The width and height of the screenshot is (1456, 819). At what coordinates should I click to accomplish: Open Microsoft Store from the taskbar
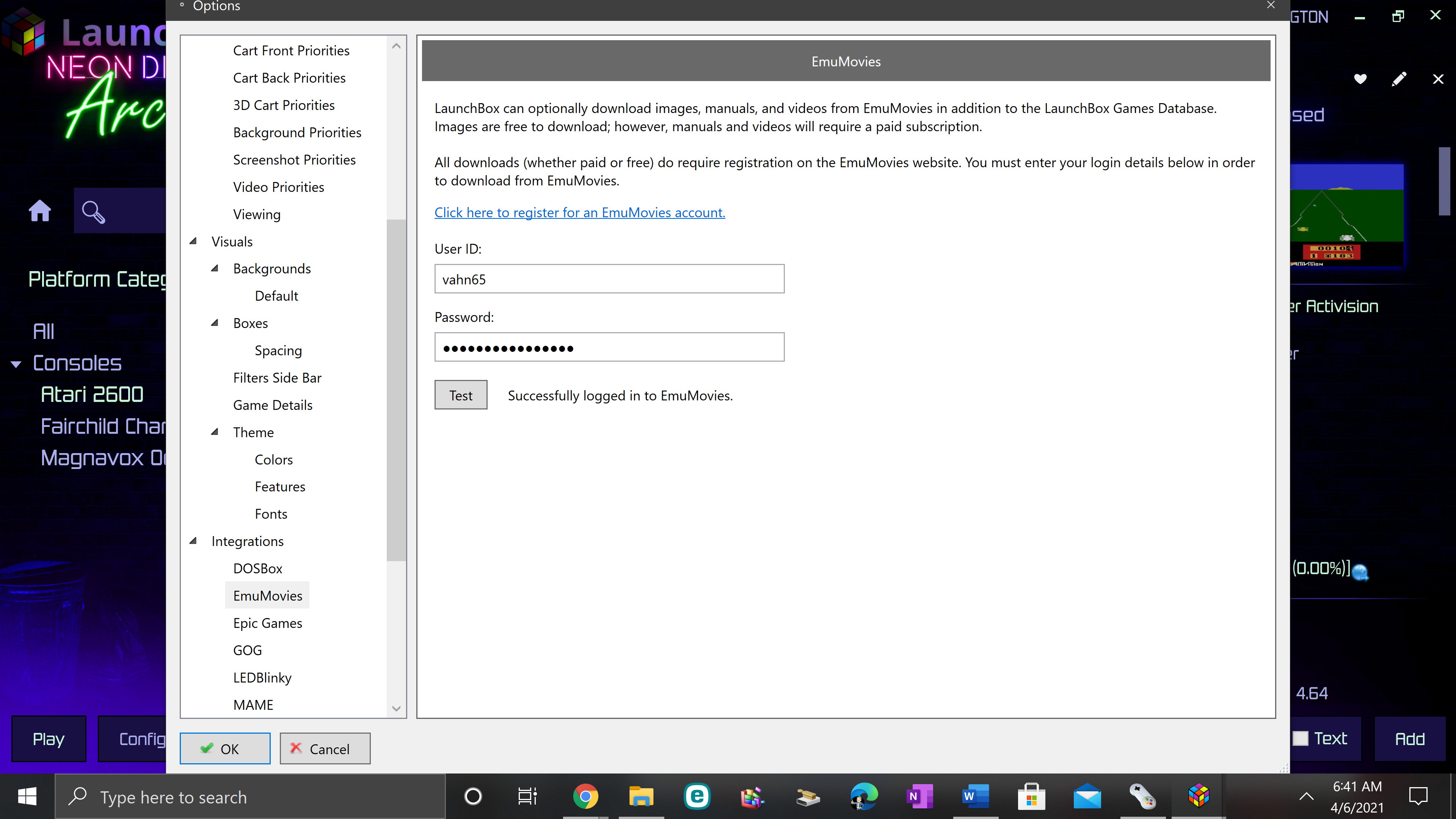(1031, 797)
